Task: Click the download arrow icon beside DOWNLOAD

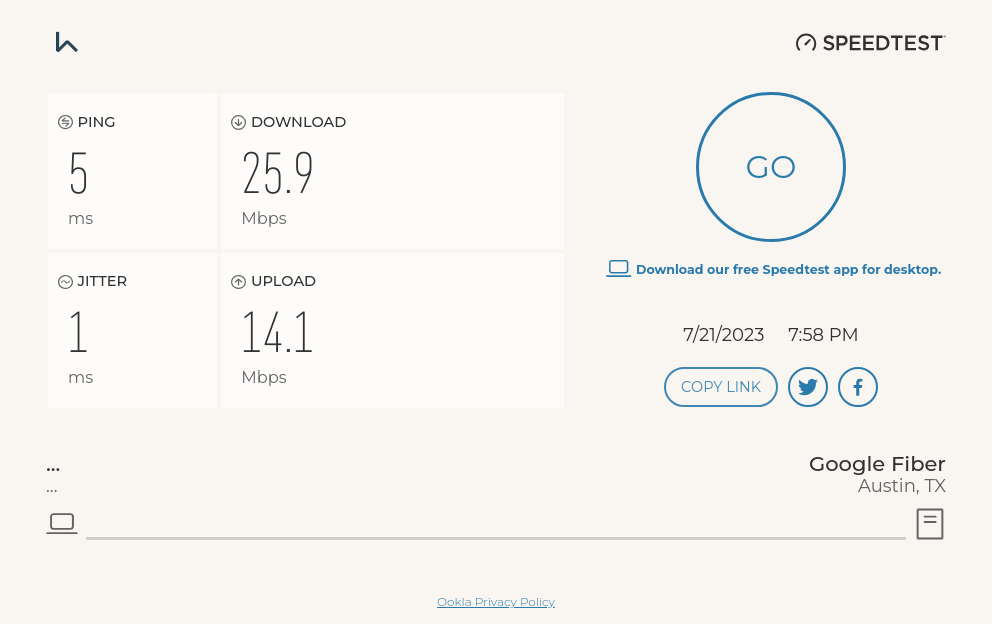Action: click(x=238, y=122)
